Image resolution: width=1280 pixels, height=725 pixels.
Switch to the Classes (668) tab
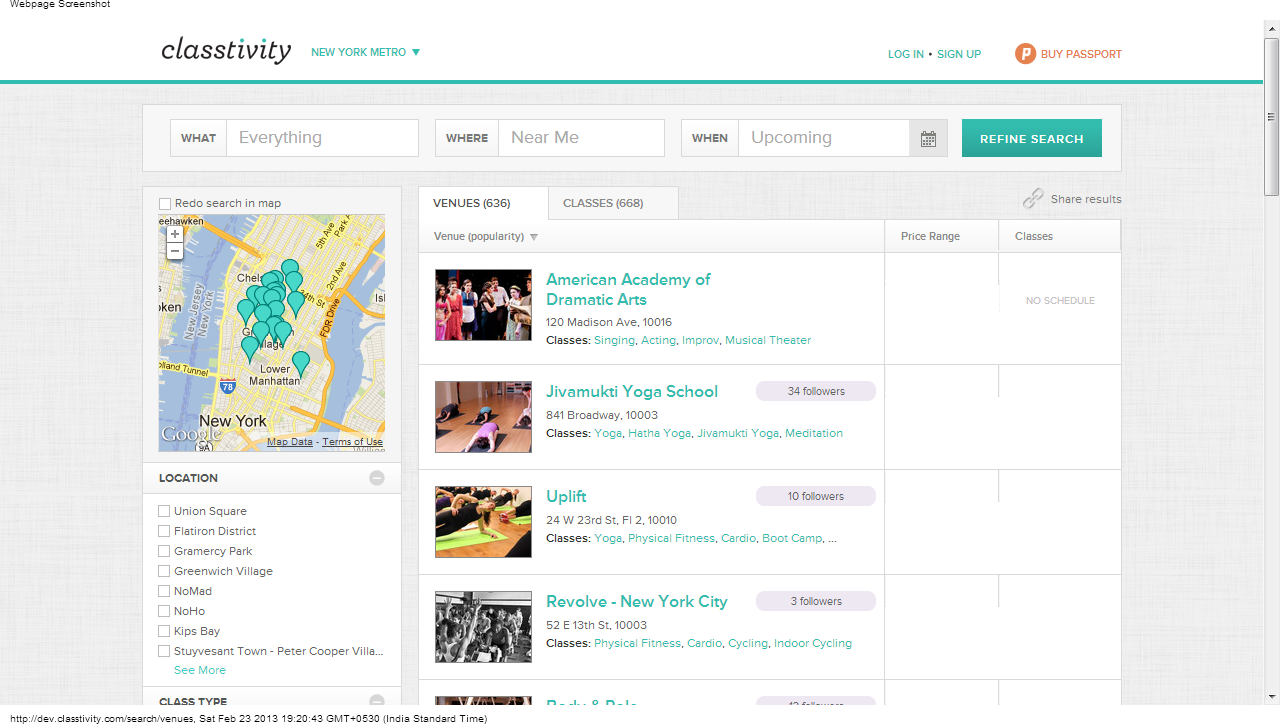[603, 203]
